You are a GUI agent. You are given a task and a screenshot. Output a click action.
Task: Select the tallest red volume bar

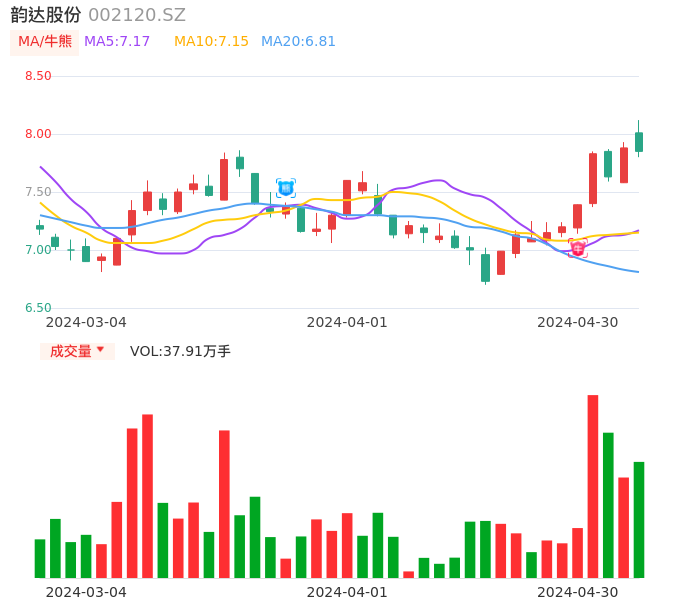[x=593, y=486]
